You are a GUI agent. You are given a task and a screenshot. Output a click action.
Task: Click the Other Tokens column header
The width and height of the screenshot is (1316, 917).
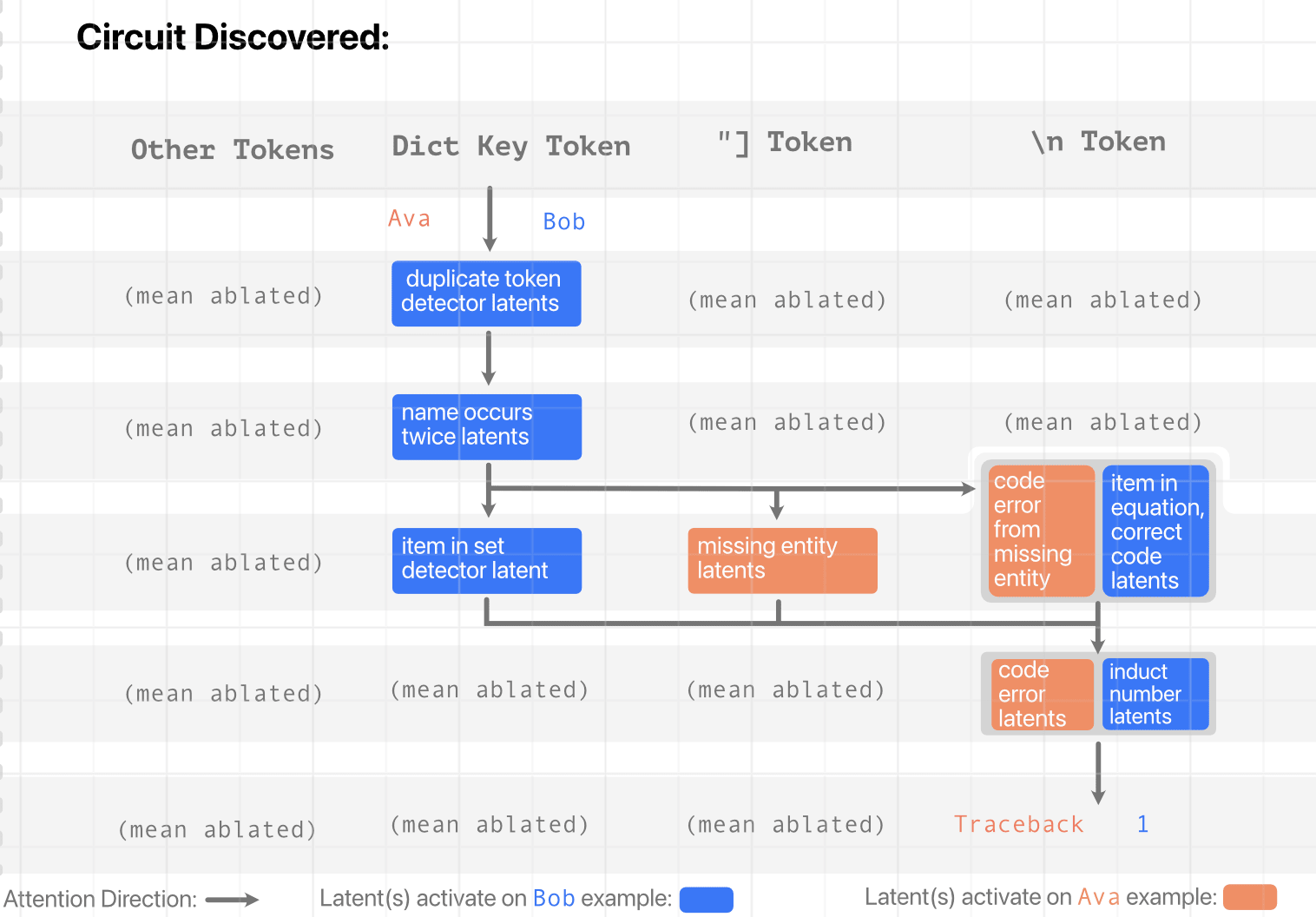(x=232, y=149)
